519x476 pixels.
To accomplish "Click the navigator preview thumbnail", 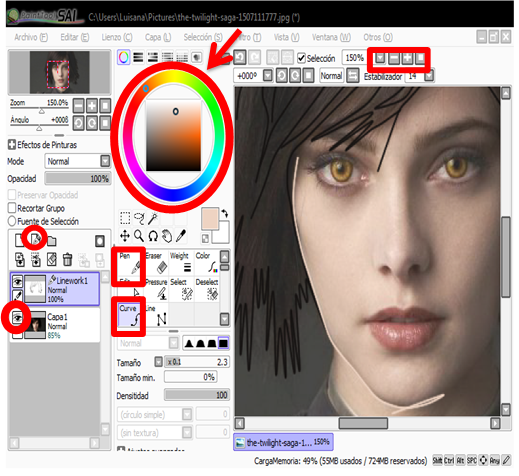I will (59, 72).
